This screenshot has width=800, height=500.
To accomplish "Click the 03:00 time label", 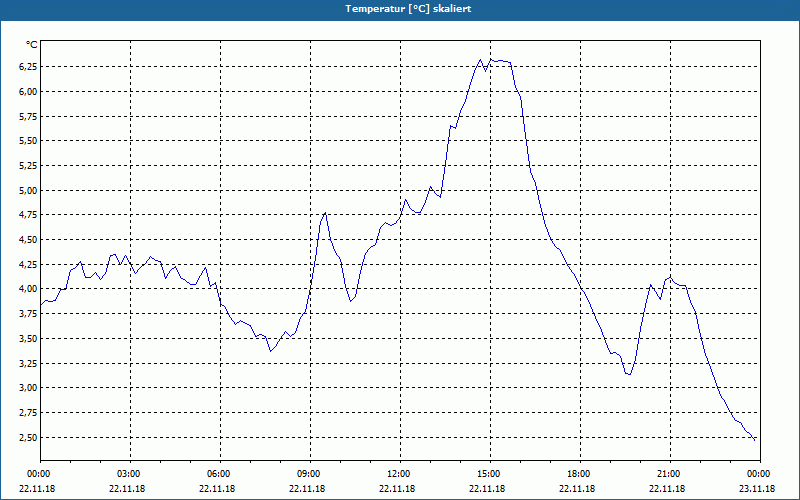I will (130, 473).
